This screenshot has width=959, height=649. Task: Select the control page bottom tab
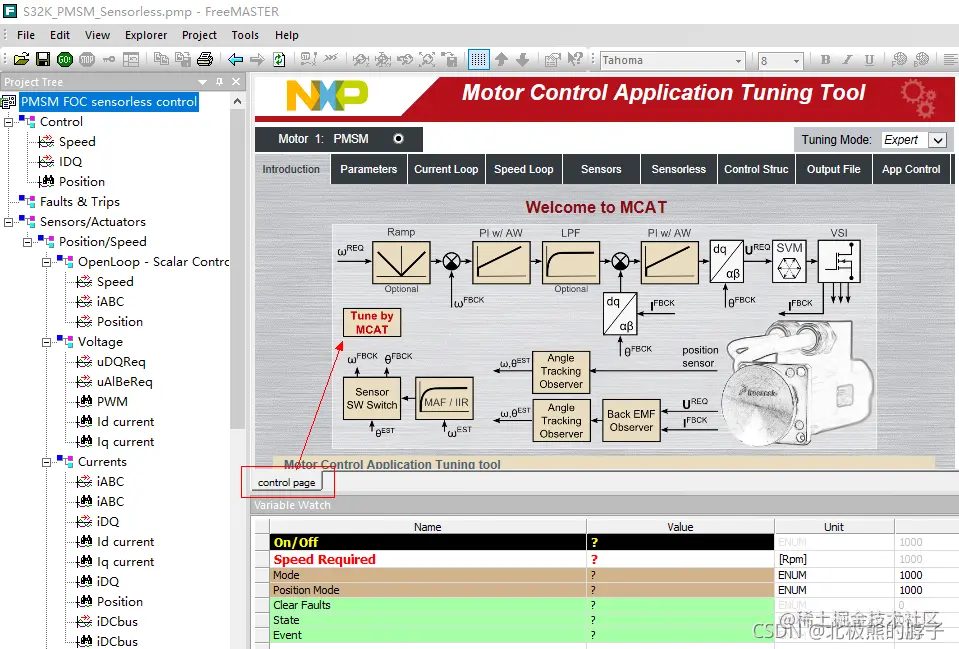[x=286, y=483]
